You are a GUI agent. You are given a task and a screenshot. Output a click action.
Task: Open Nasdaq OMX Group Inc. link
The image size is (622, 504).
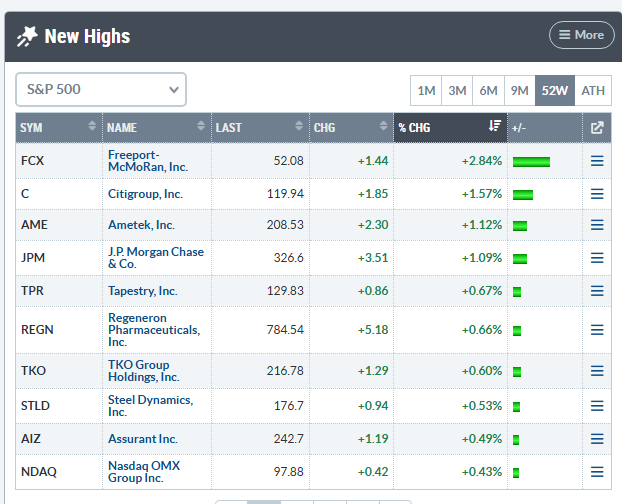[x=144, y=471]
